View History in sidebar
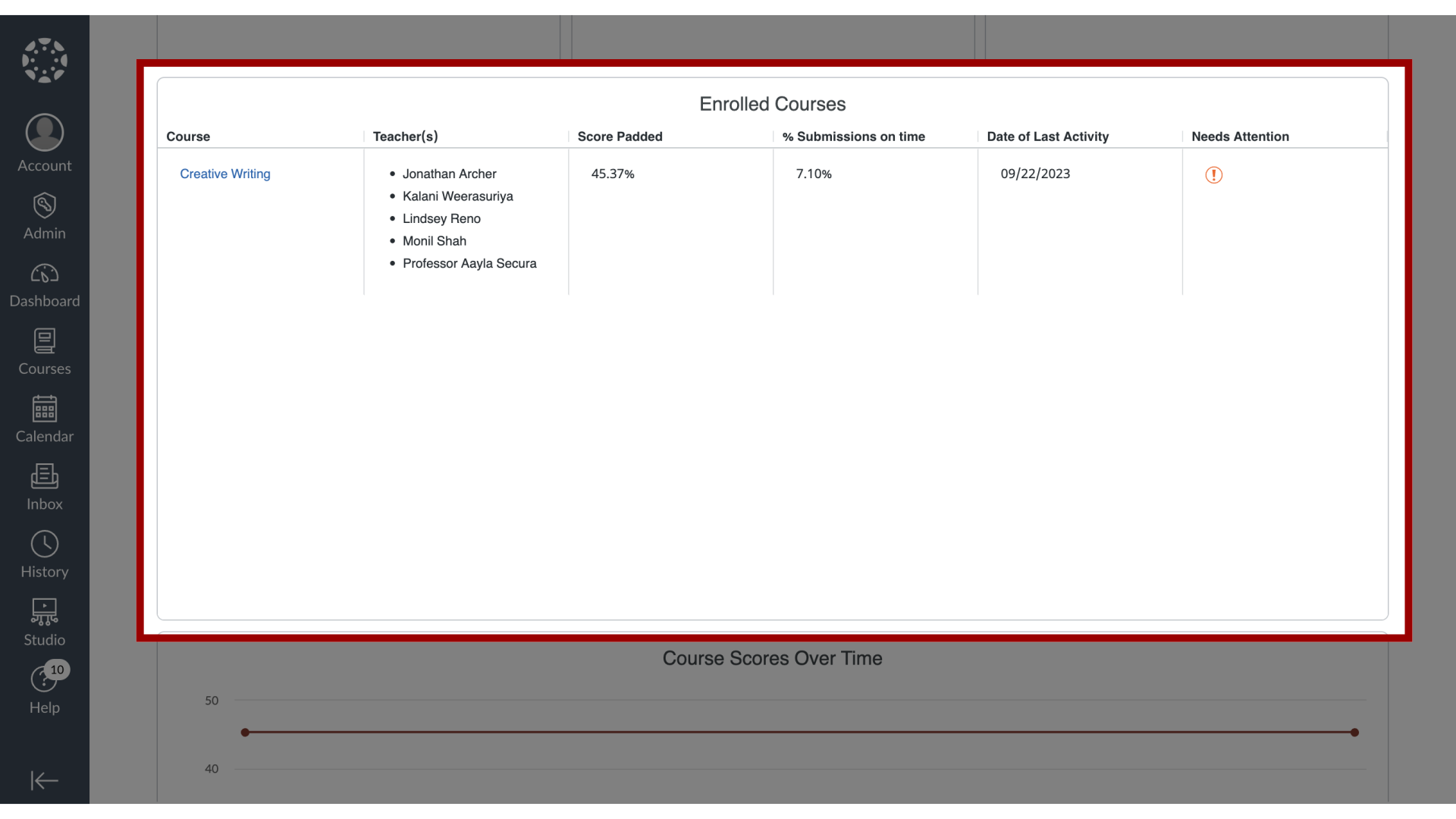This screenshot has height=819, width=1456. [x=44, y=555]
